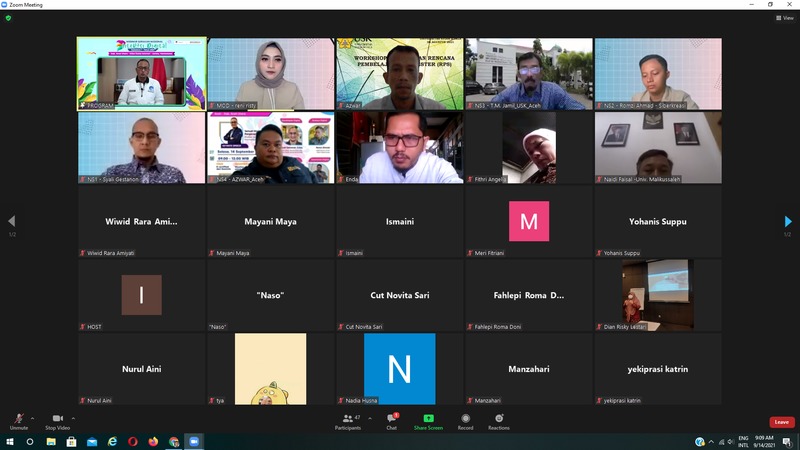Go to previous page of participants
This screenshot has height=450, width=800.
coord(12,222)
